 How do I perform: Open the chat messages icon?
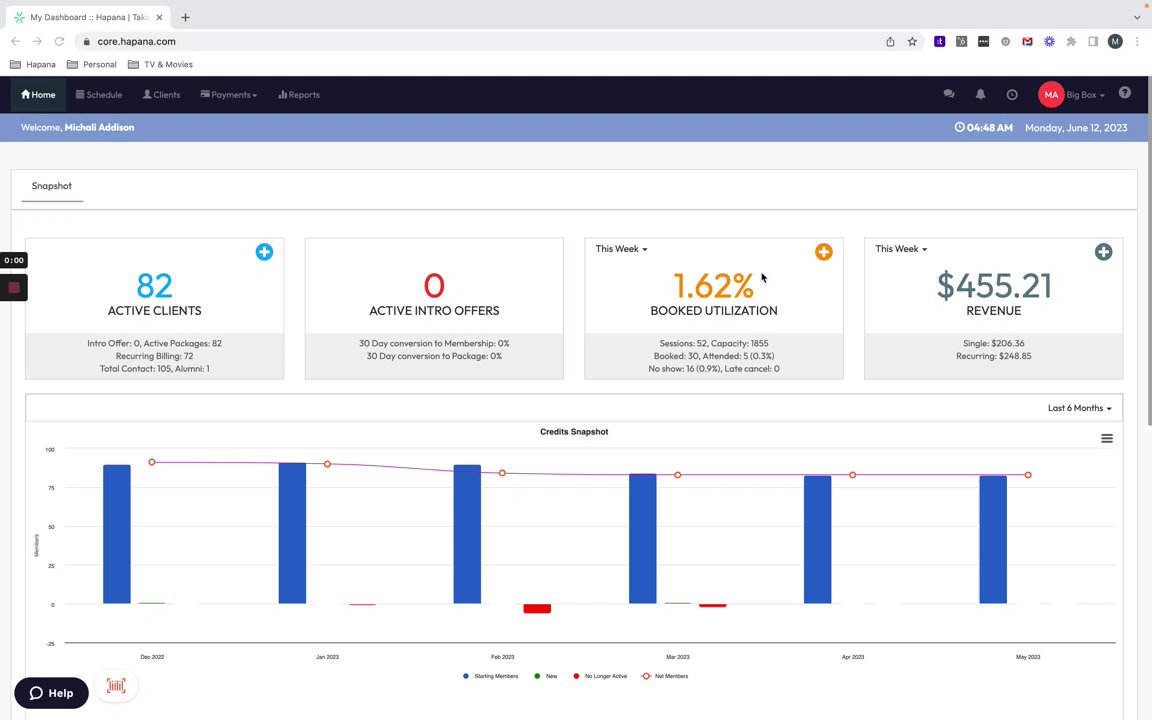948,94
